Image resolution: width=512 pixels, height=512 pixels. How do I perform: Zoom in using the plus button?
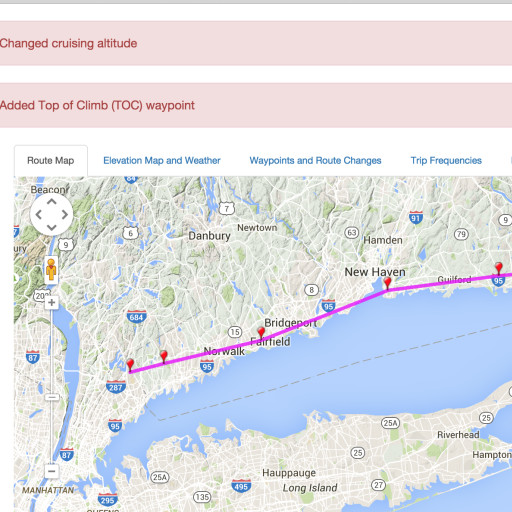[52, 303]
